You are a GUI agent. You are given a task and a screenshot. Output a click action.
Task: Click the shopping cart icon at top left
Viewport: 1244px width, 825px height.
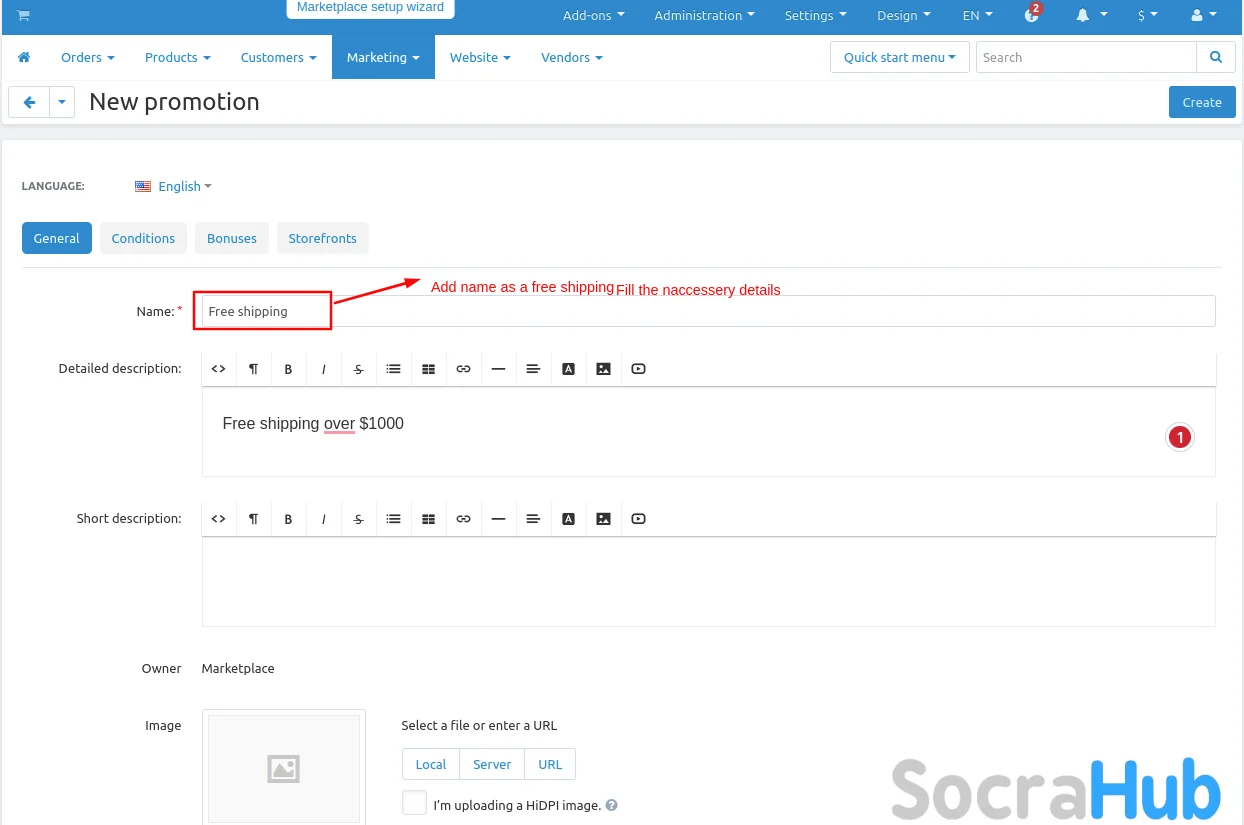[x=23, y=15]
